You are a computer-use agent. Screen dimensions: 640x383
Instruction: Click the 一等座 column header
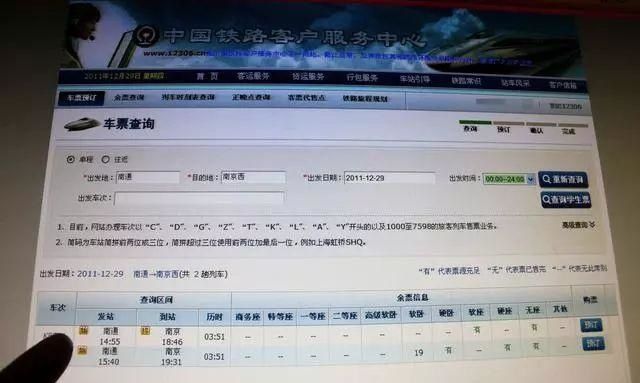313,316
